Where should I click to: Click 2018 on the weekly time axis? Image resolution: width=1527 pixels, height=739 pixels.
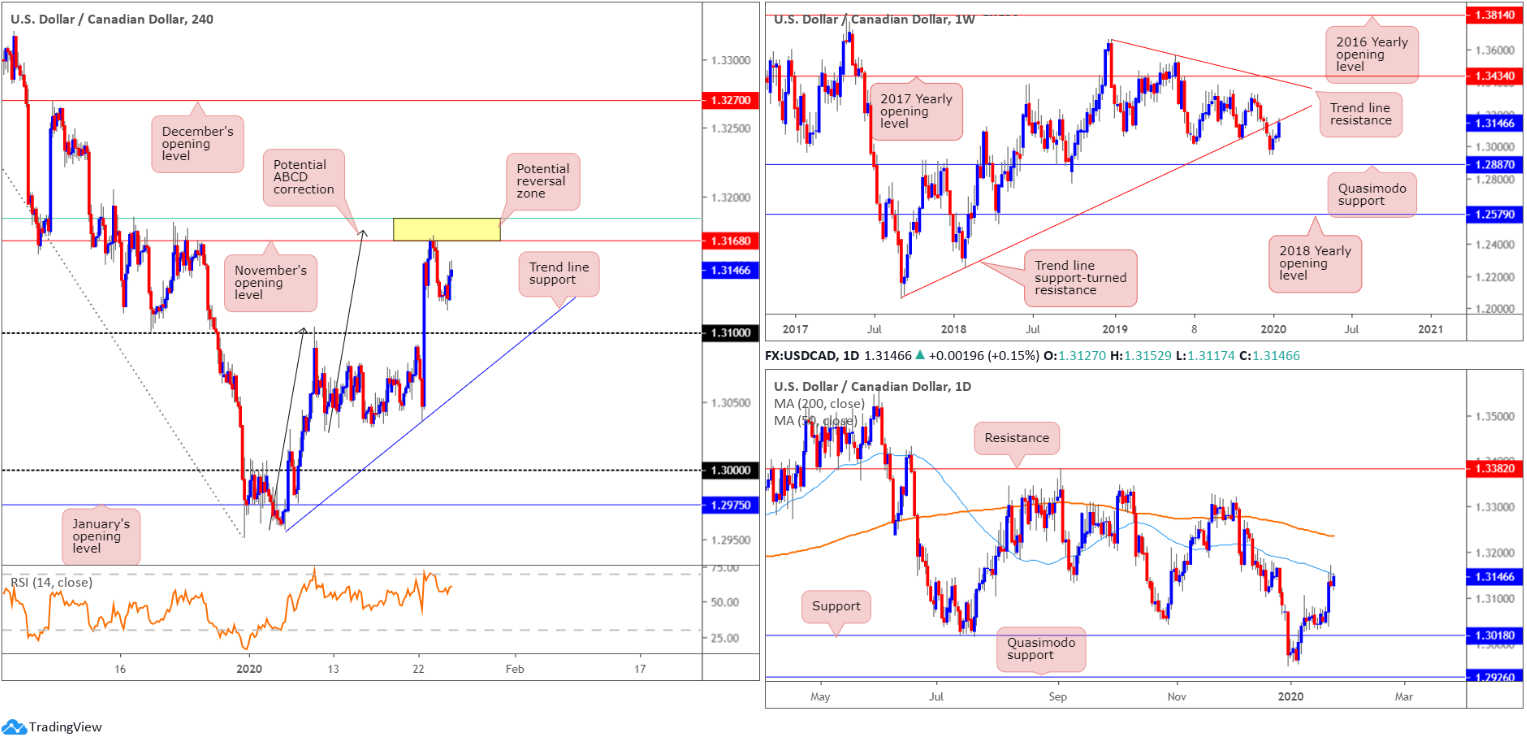pos(953,329)
